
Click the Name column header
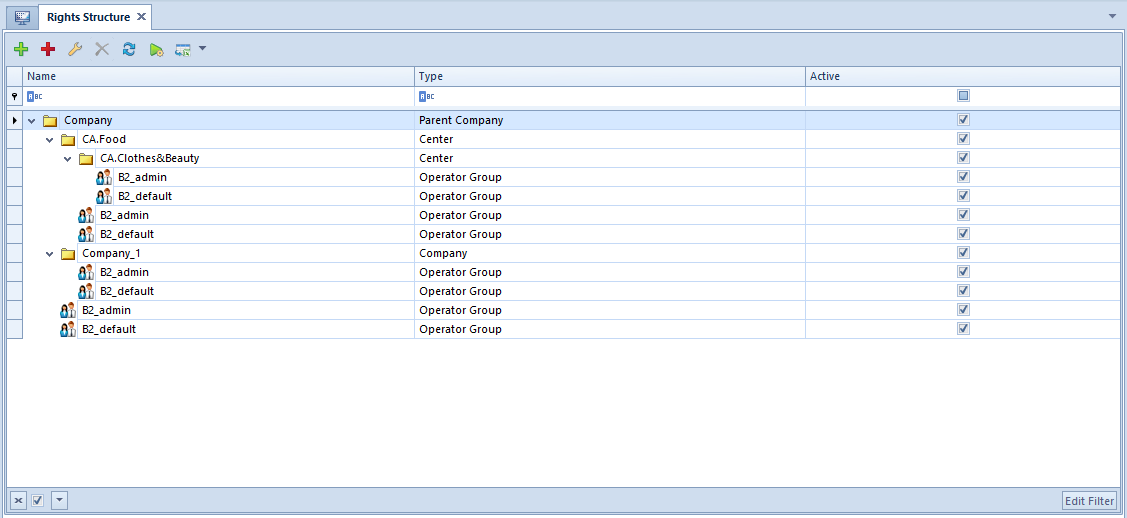pyautogui.click(x=218, y=76)
